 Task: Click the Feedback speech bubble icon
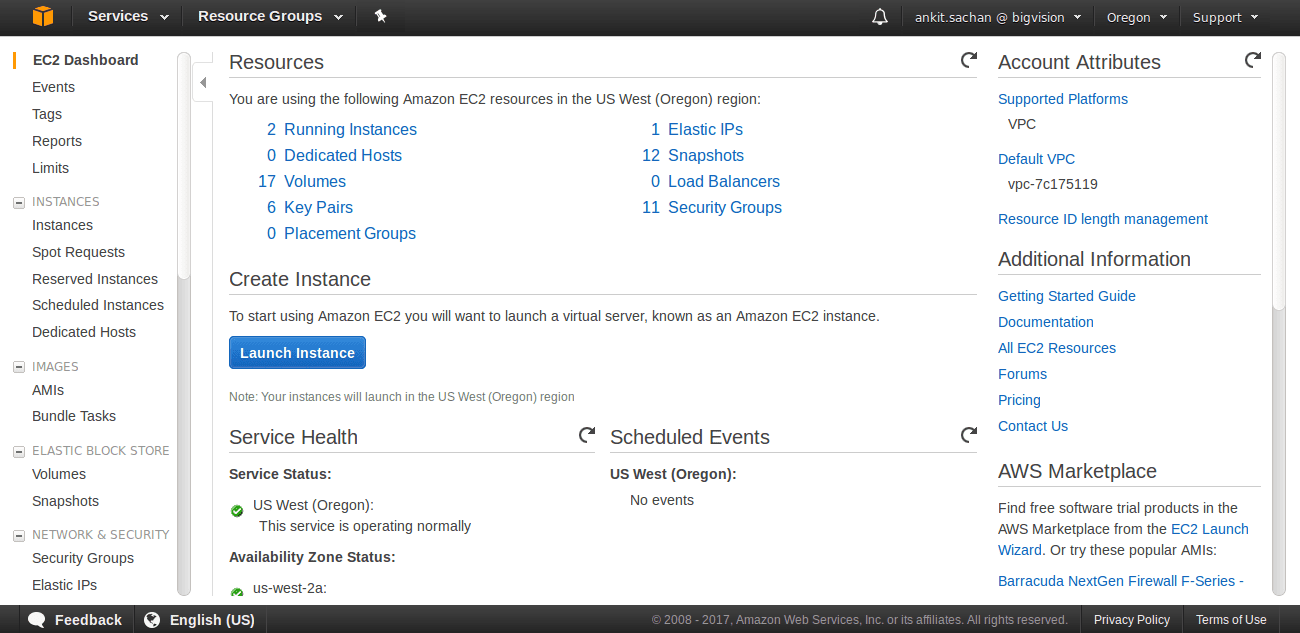pyautogui.click(x=37, y=620)
